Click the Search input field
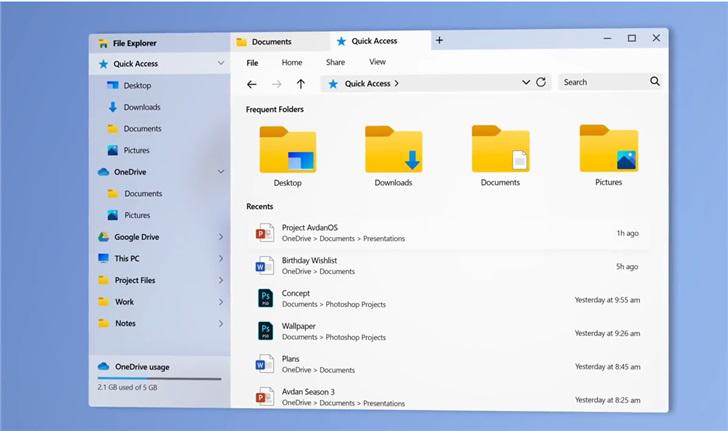The height and width of the screenshot is (431, 728). (x=604, y=82)
